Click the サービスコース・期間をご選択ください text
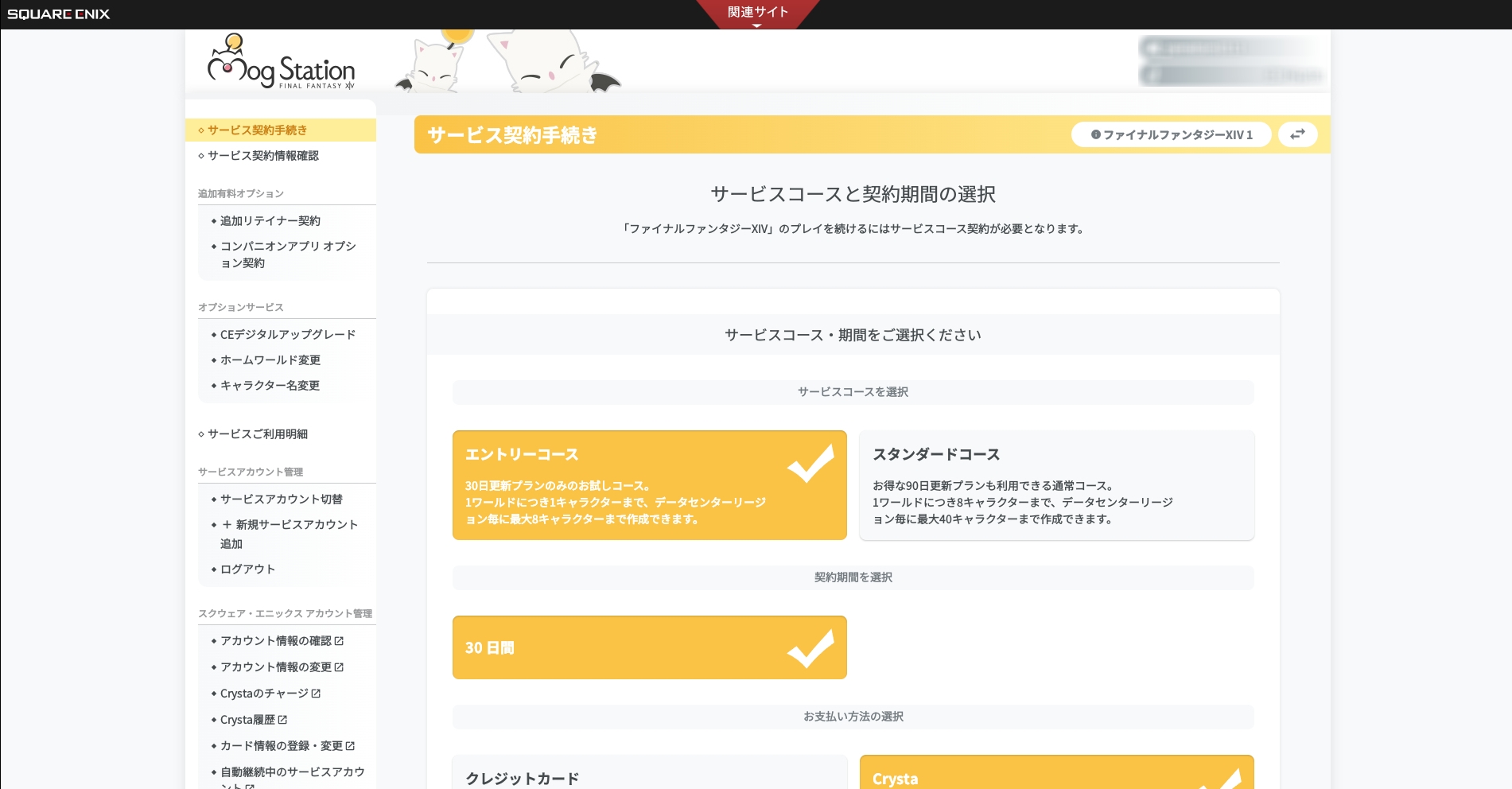Viewport: 1512px width, 789px height. click(x=853, y=335)
